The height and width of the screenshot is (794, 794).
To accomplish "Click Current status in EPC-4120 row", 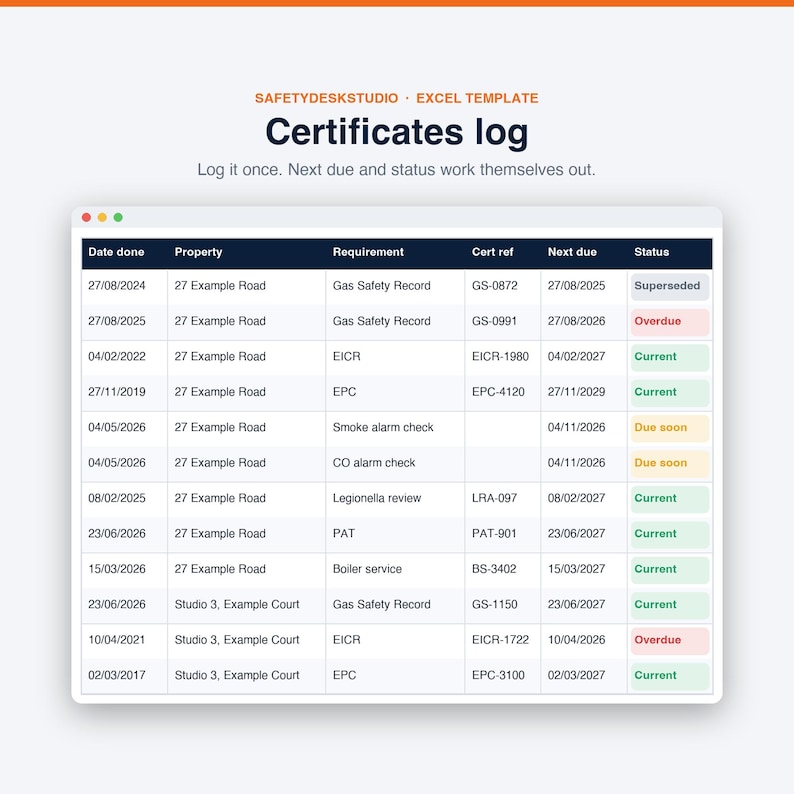I will pos(669,393).
